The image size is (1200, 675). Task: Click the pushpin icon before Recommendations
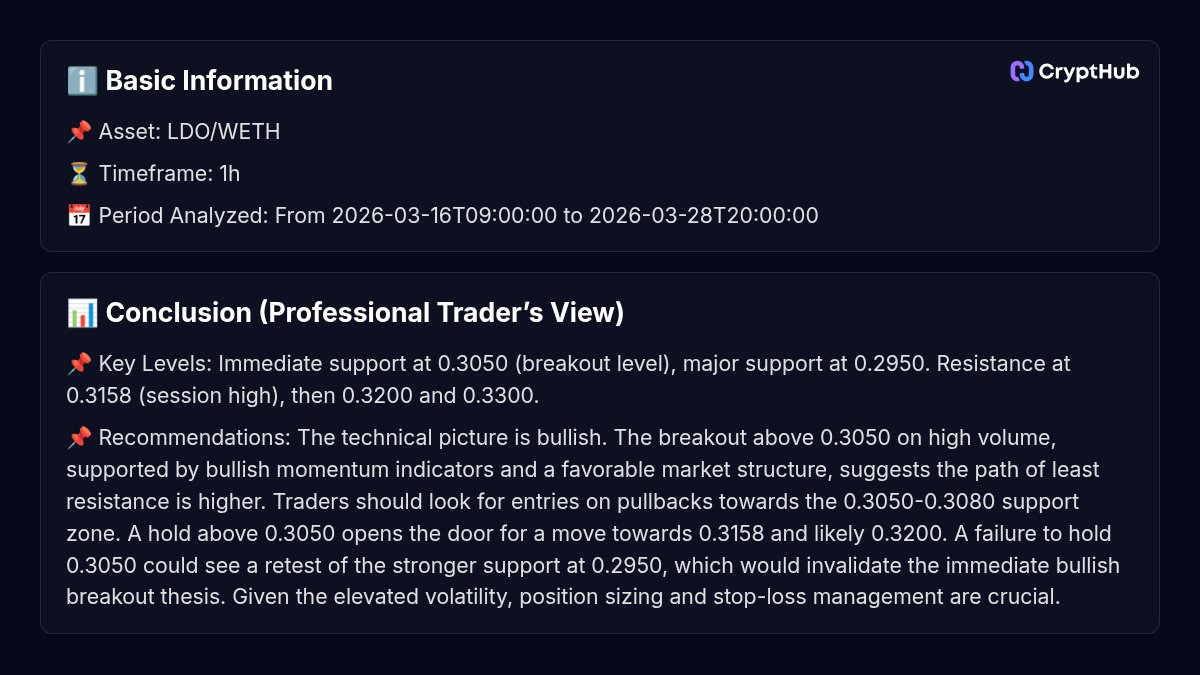(79, 438)
